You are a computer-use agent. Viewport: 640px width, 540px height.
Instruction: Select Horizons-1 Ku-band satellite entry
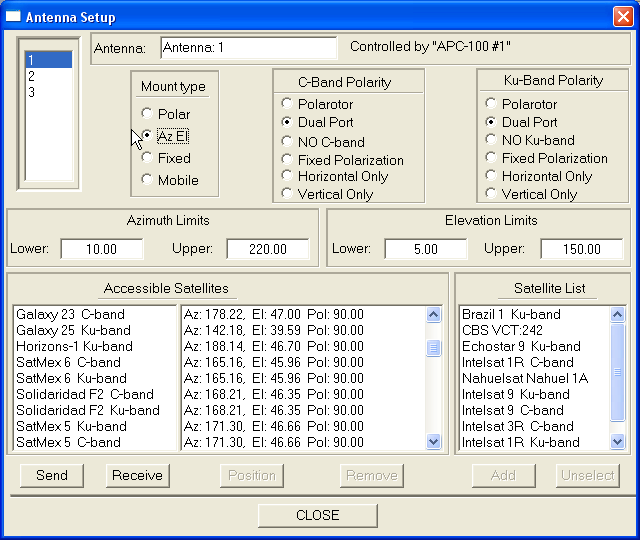tap(74, 346)
